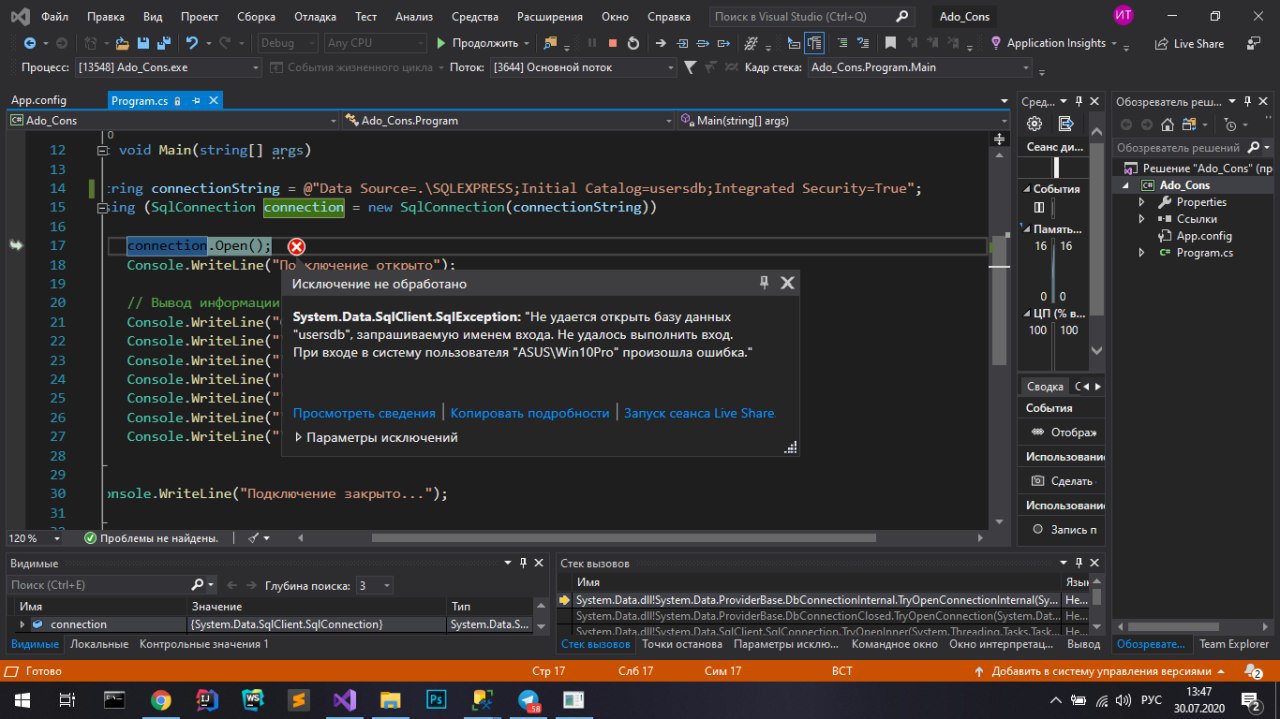1280x719 pixels.
Task: Switch to the Team Explorer tab
Action: click(1234, 644)
